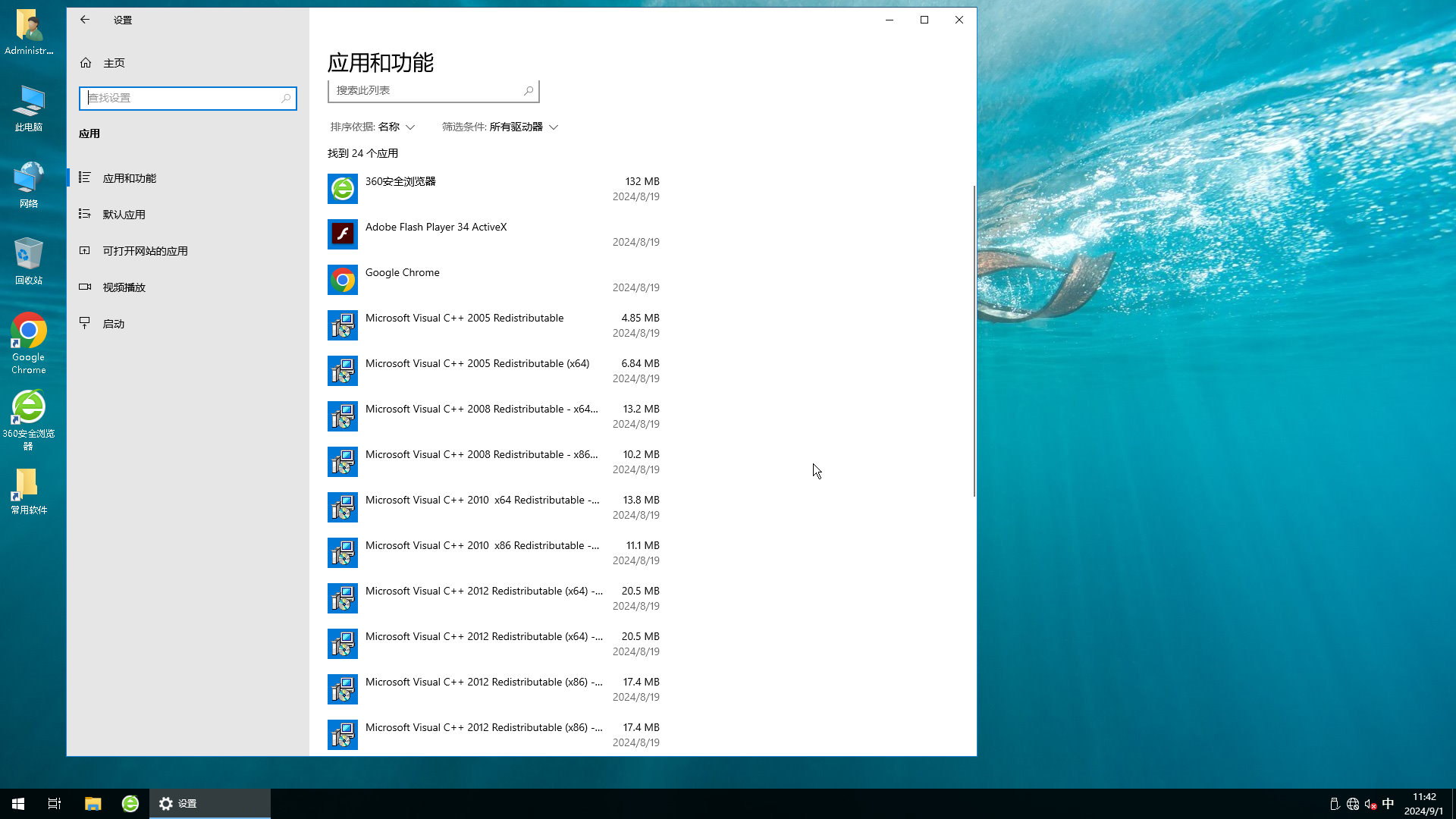Select 常用软件 desktop folder
This screenshot has height=819, width=1456.
tap(29, 491)
